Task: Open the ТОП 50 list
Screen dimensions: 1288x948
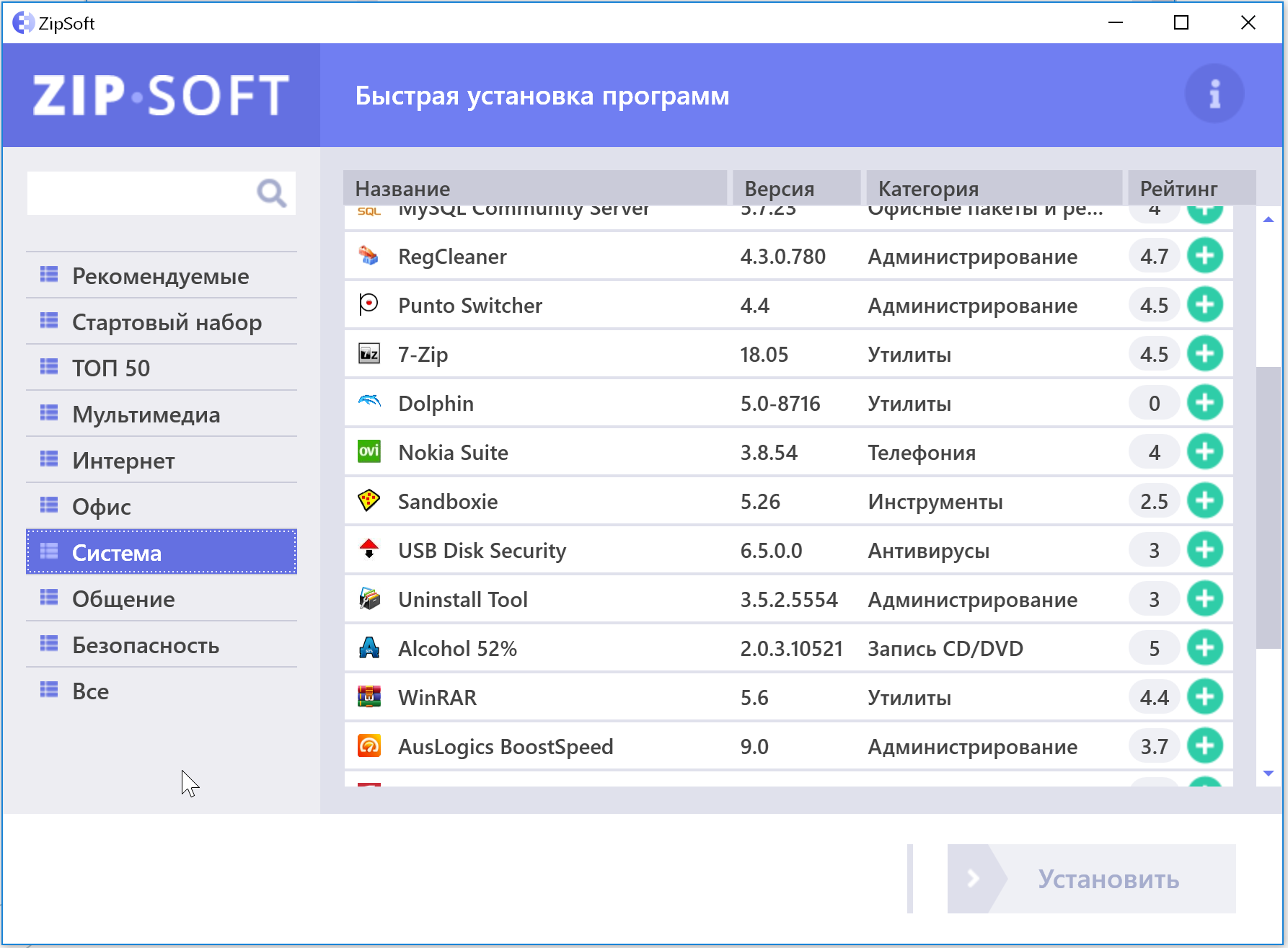Action: [x=162, y=368]
